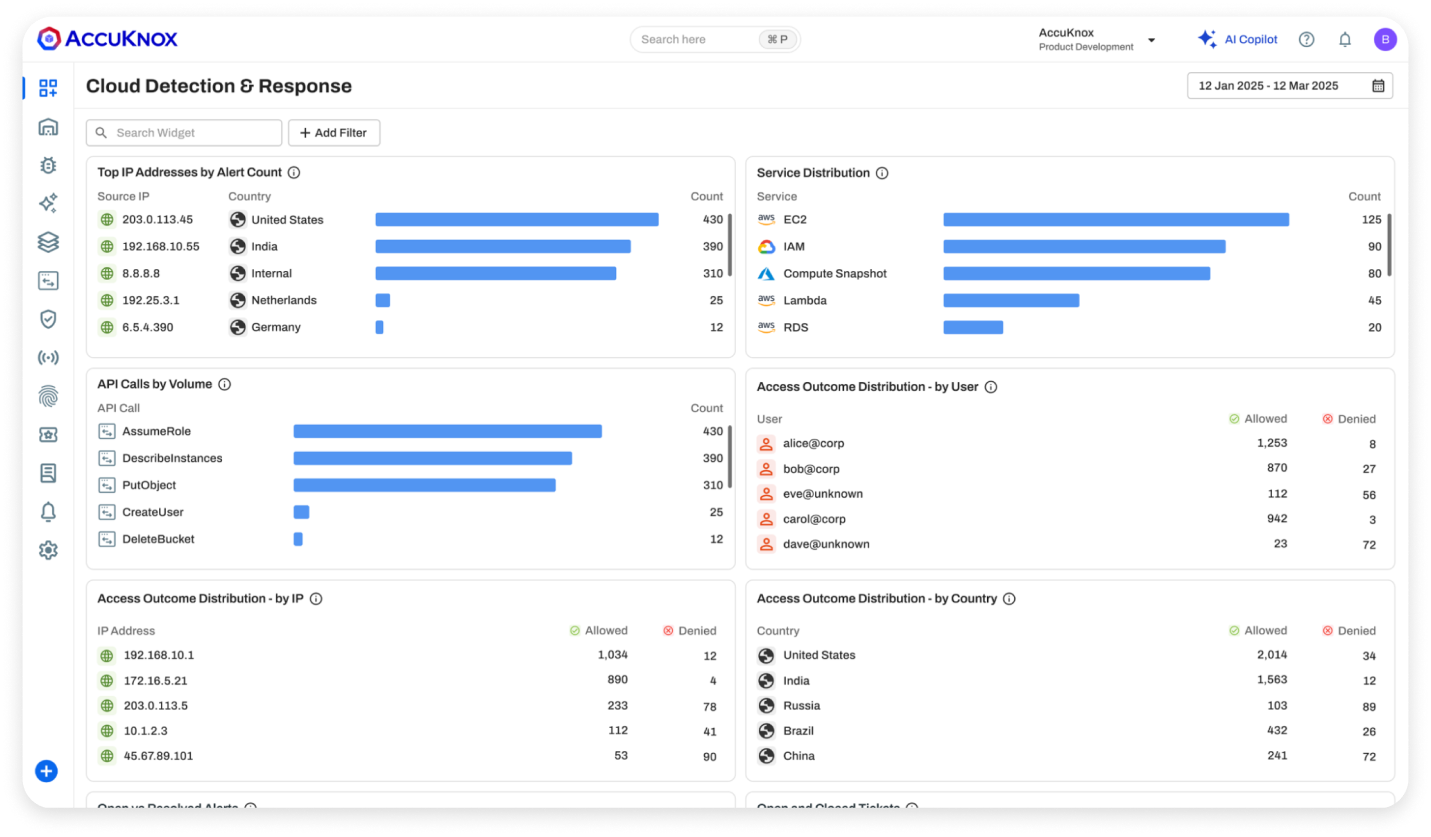Screen dimensions: 1431x837
Task: Open the fingerprint icon in sidebar
Action: (48, 396)
